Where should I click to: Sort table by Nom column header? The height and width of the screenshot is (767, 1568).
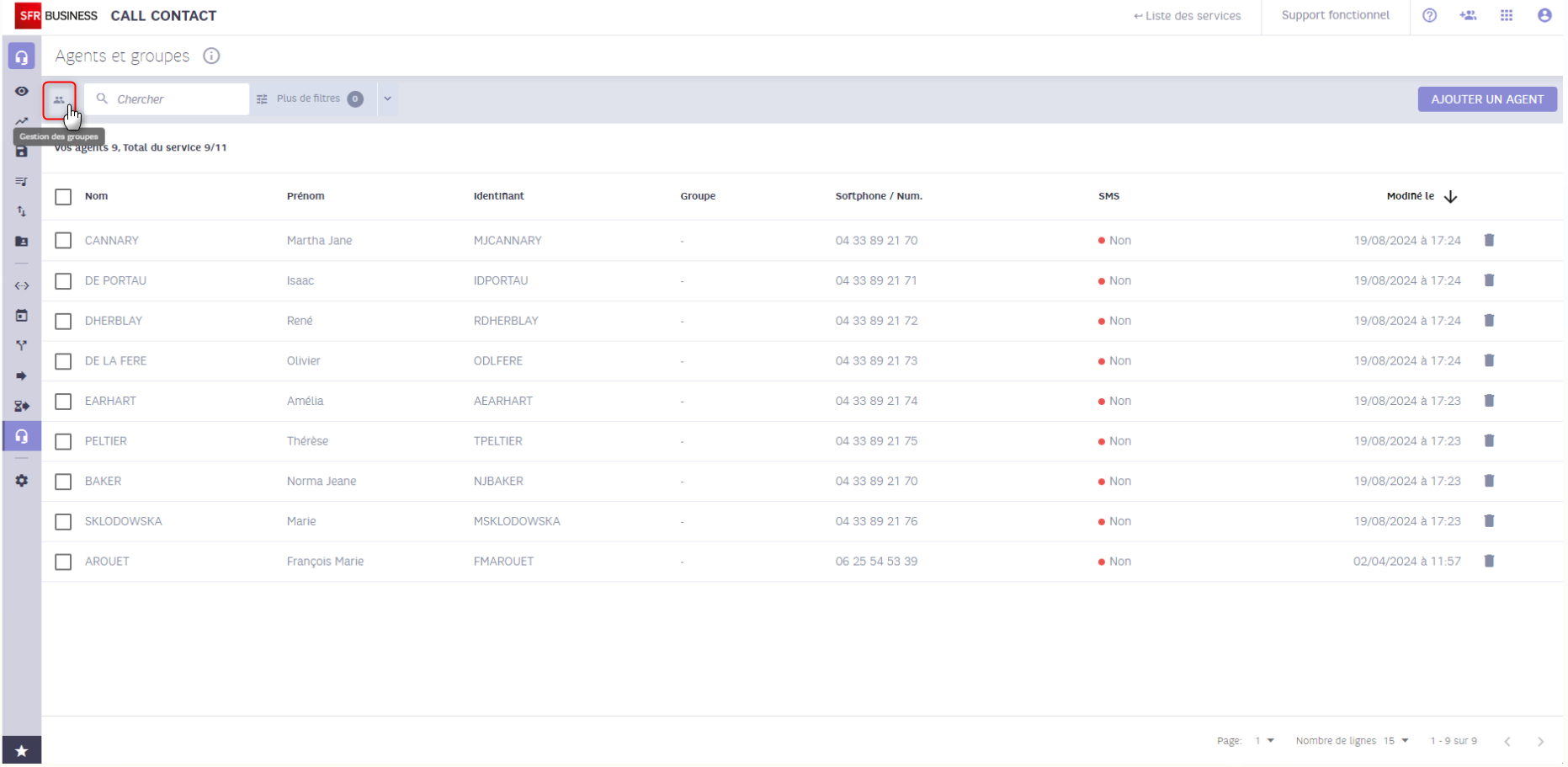click(x=96, y=196)
